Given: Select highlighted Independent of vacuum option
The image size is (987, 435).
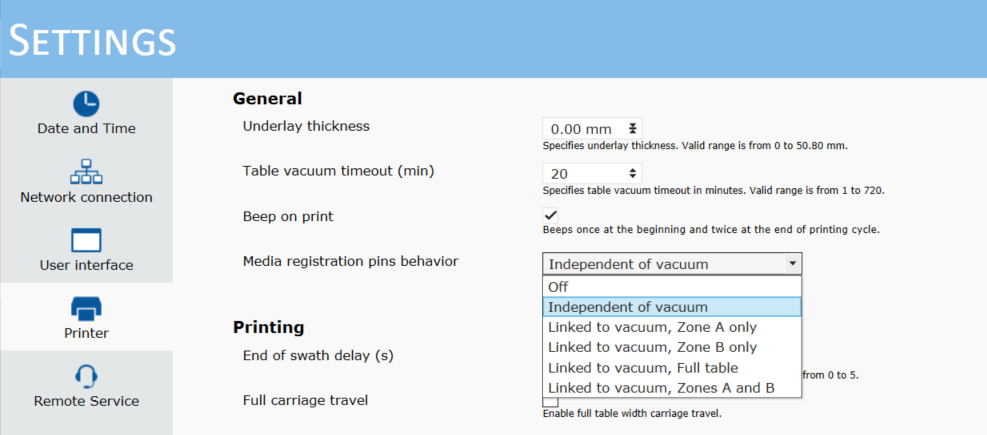Looking at the screenshot, I should [x=672, y=307].
